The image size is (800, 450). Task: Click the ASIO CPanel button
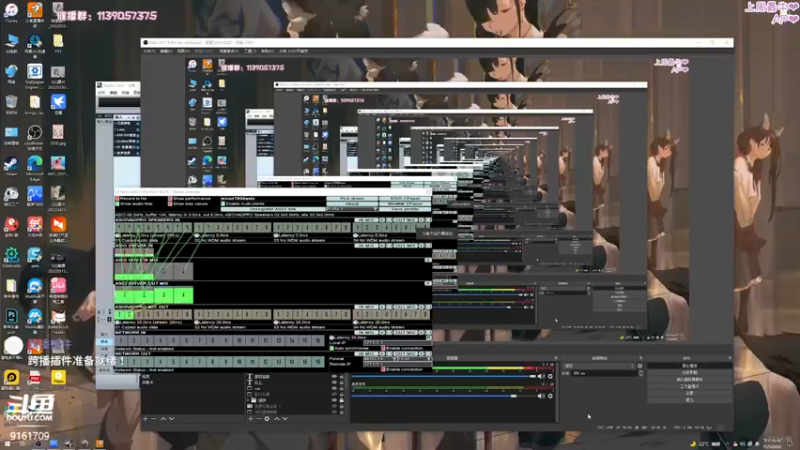pos(405,198)
